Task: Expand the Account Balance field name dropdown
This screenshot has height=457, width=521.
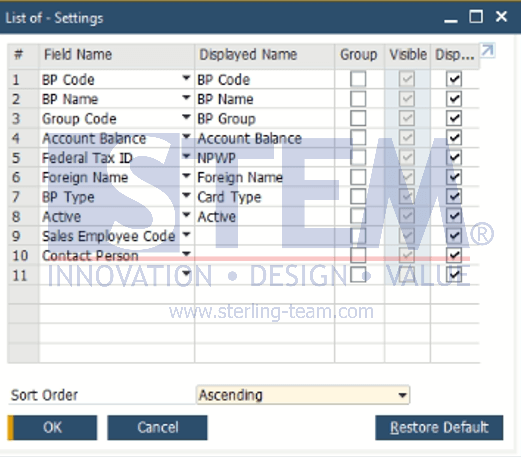Action: (186, 137)
